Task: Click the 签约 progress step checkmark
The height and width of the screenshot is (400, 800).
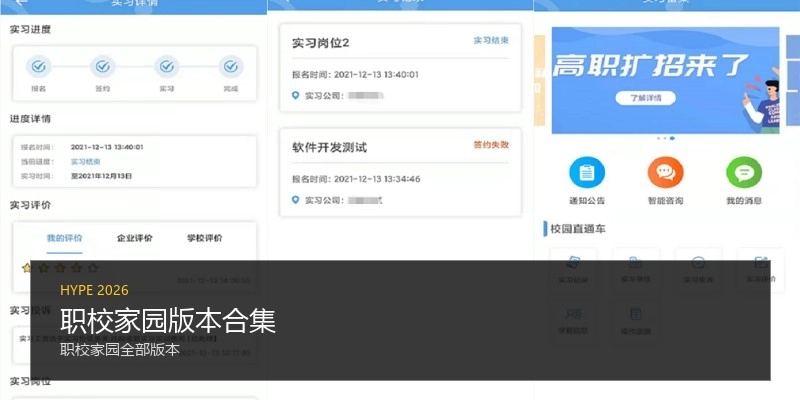Action: coord(103,67)
